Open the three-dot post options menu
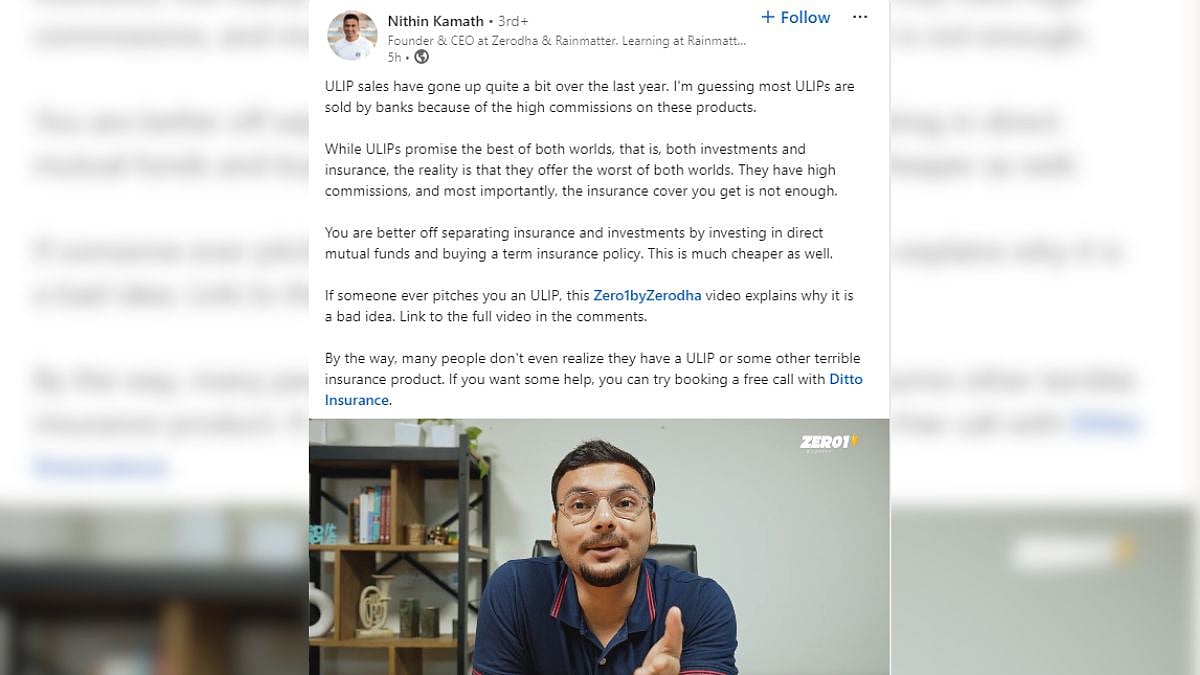Screen dimensions: 1200x675 (860, 17)
